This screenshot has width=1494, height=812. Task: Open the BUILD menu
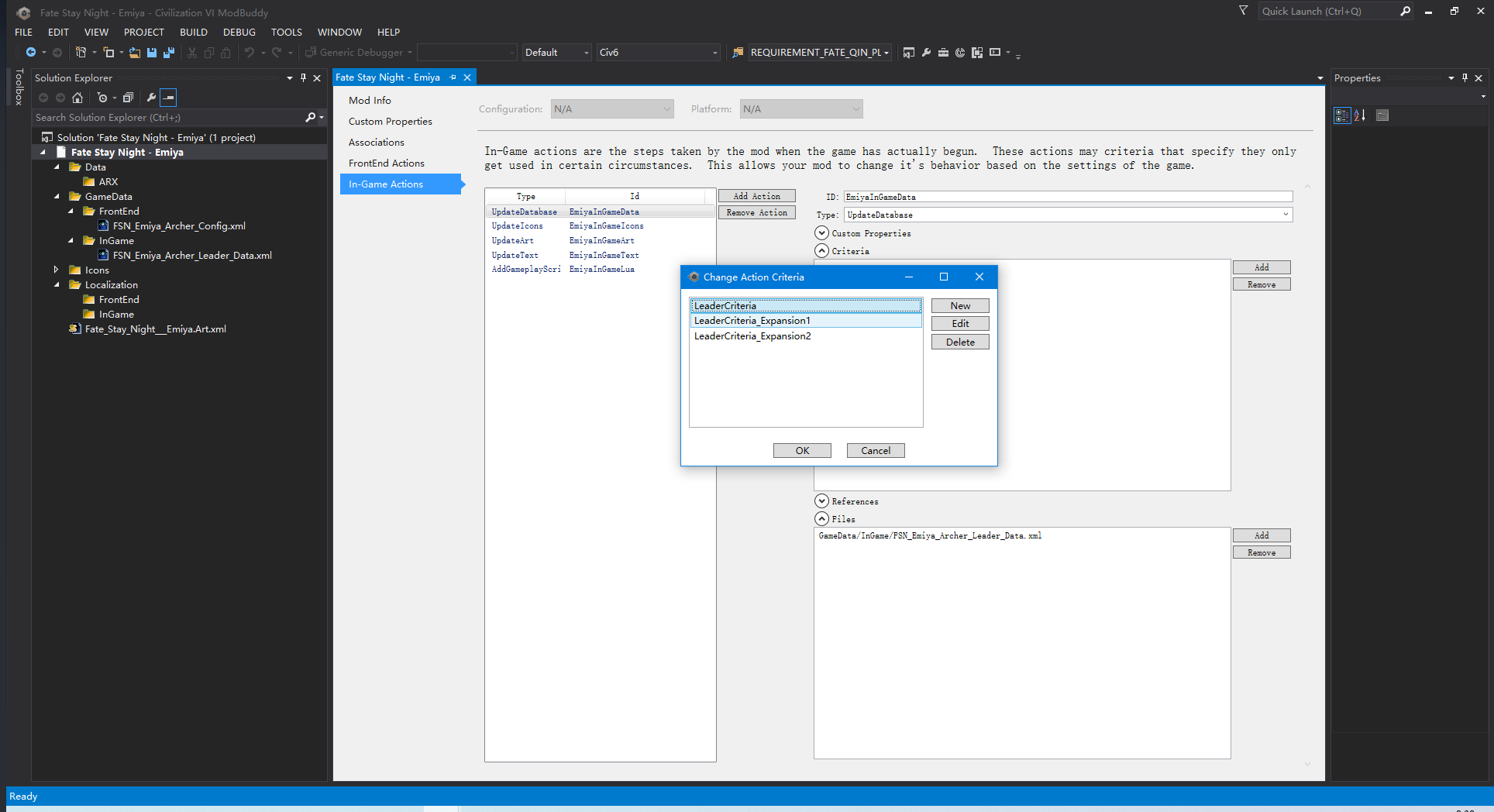pyautogui.click(x=194, y=33)
